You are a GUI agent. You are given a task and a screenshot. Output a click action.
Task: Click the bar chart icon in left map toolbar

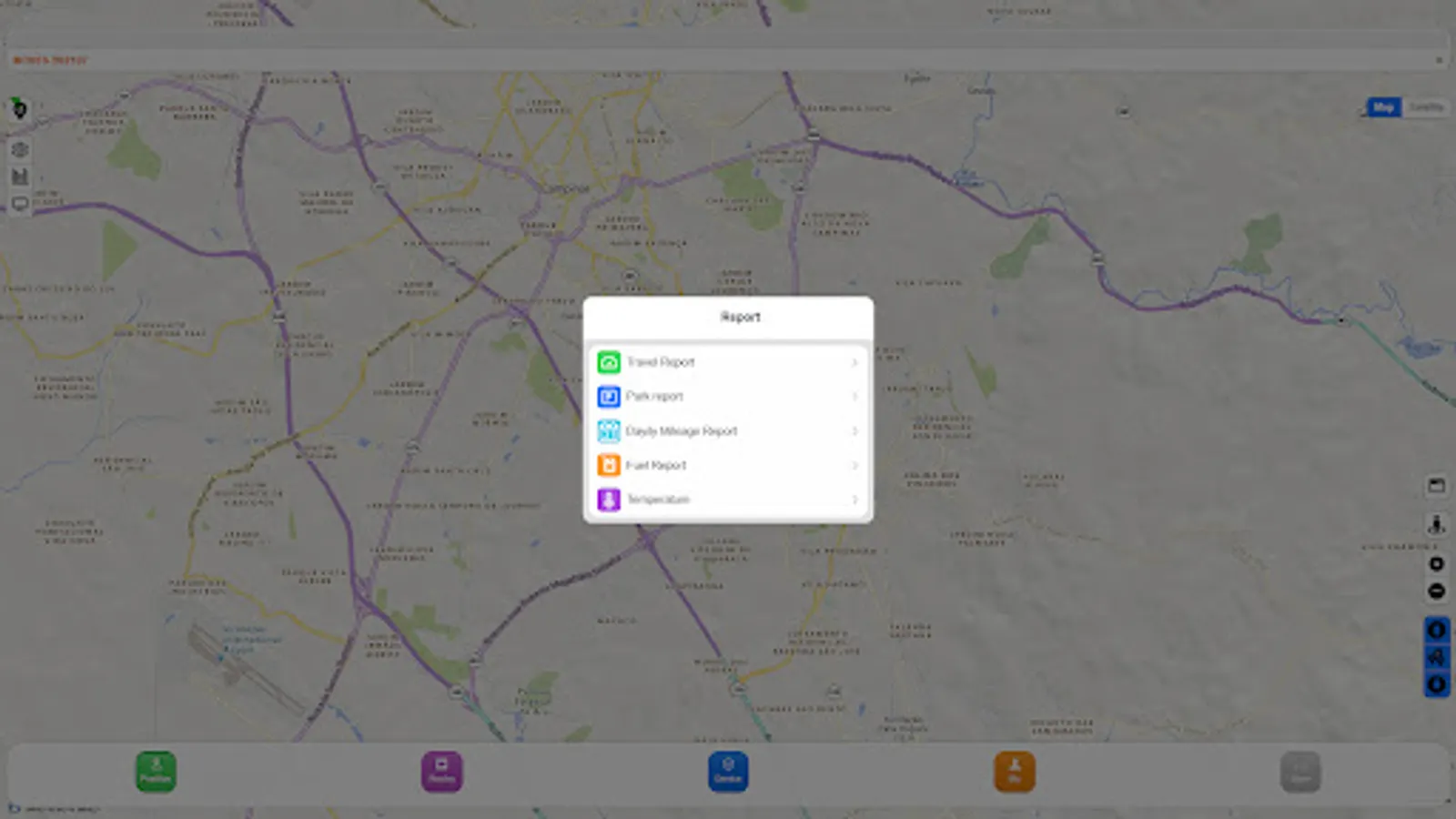pos(20,177)
